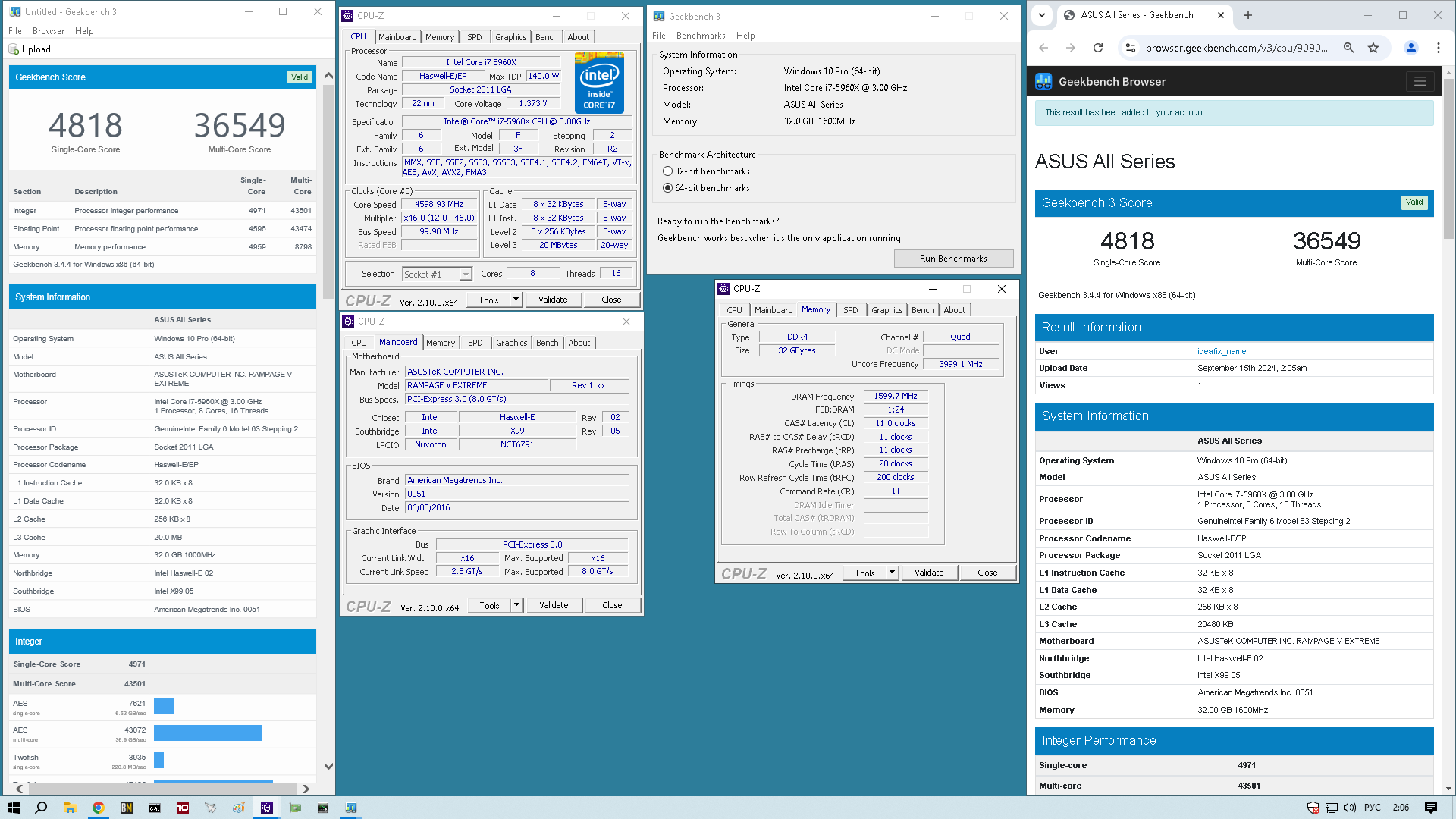Viewport: 1456px width, 819px height.
Task: Open Windows Security tray icon
Action: (1313, 808)
